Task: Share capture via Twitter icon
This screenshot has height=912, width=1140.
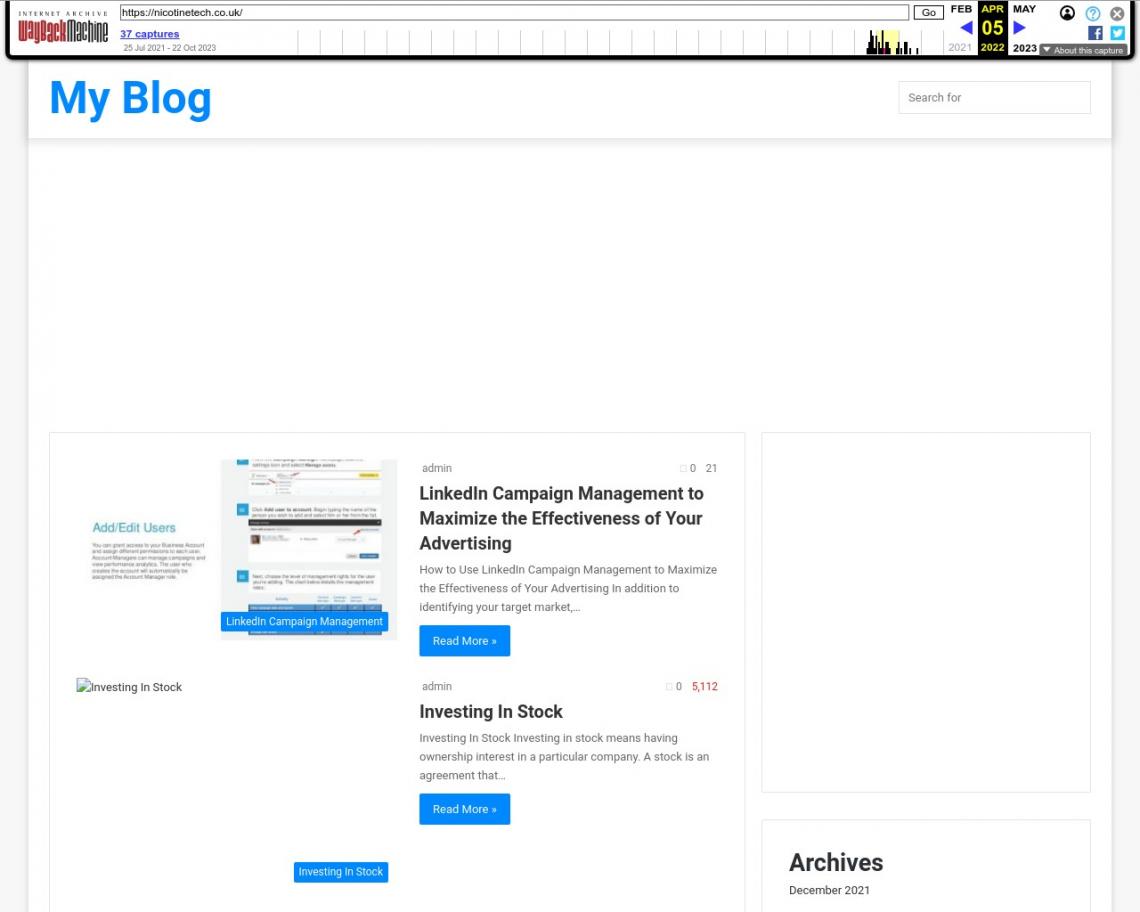Action: click(x=1117, y=32)
